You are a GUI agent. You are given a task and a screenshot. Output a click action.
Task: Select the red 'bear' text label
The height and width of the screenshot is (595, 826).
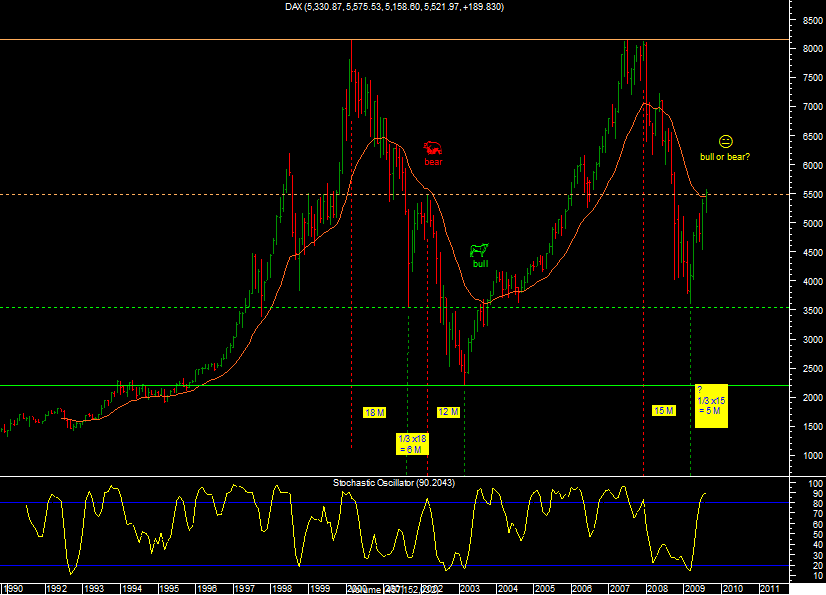pos(434,162)
